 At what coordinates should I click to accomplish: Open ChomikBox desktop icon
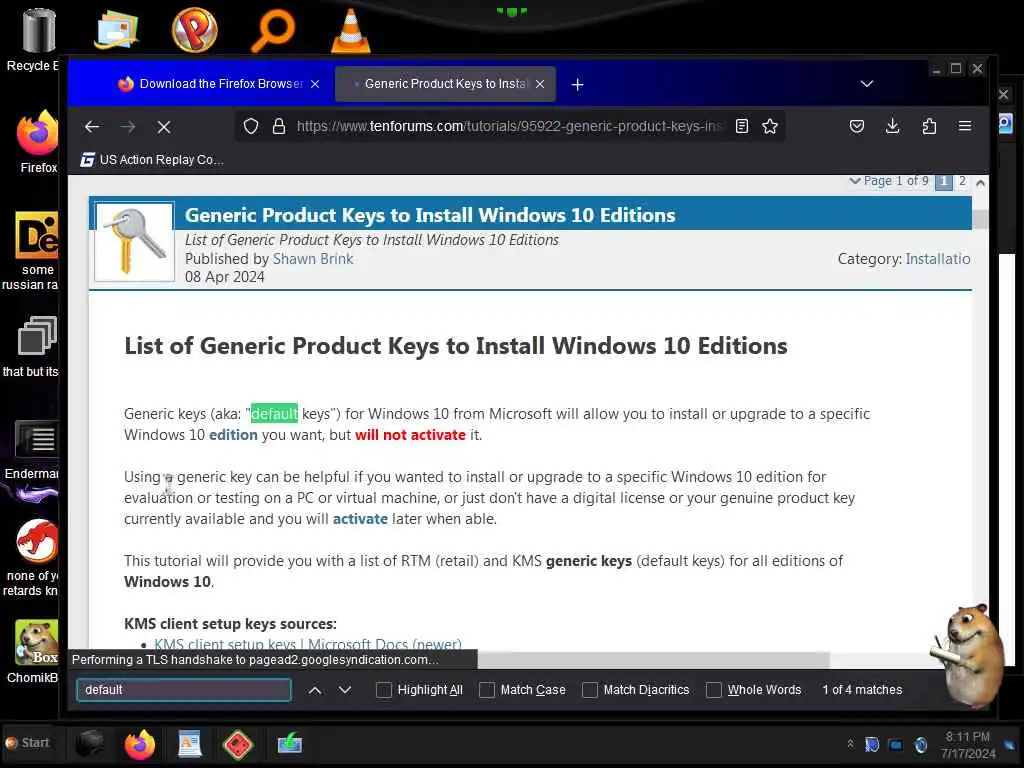34,651
